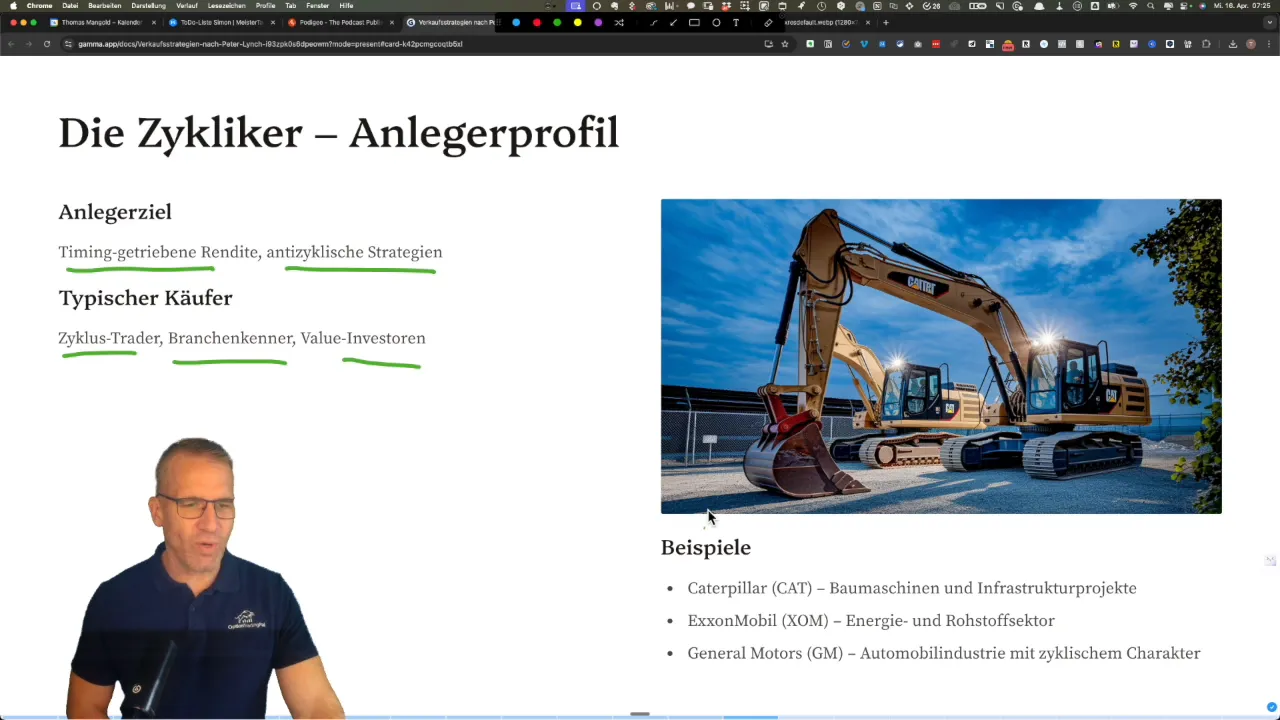Click the ExxonMobil (XOM) bullet point
Image resolution: width=1280 pixels, height=720 pixels.
pyautogui.click(x=871, y=621)
